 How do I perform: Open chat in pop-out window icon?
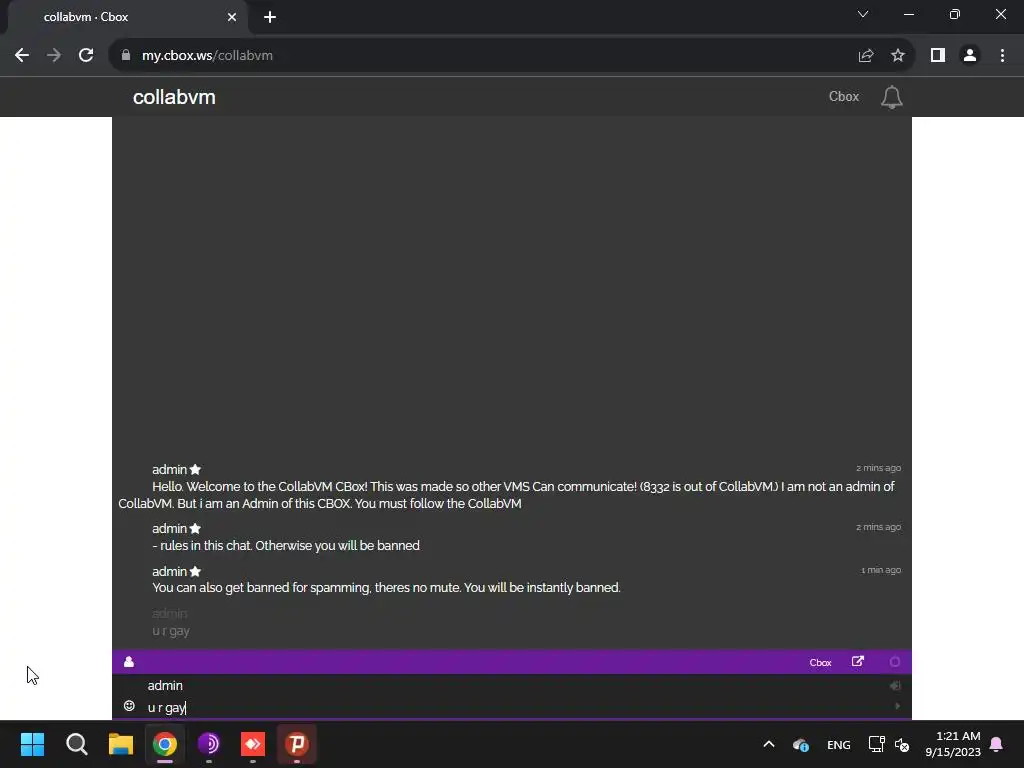(x=857, y=662)
